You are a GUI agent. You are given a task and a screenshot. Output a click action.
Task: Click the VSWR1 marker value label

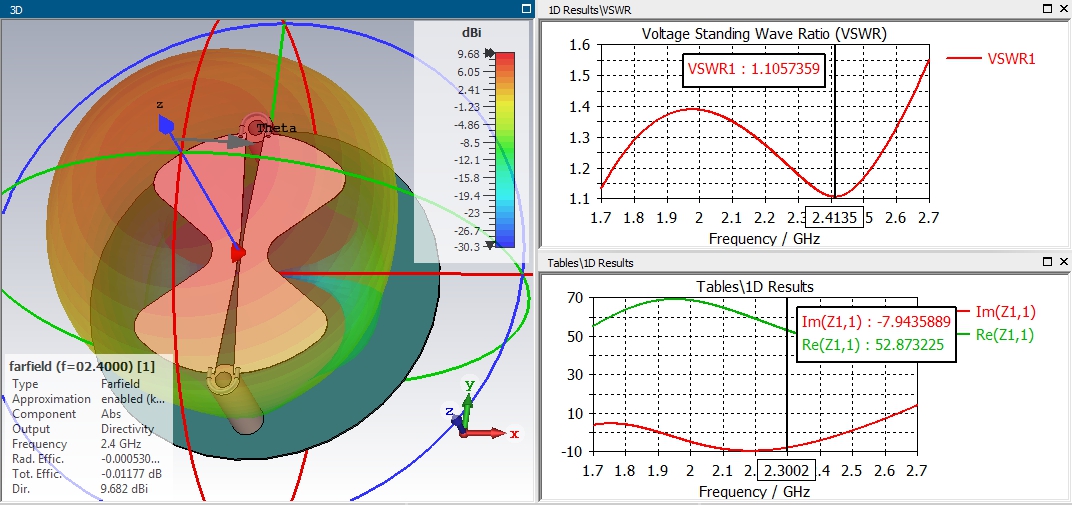pos(753,68)
